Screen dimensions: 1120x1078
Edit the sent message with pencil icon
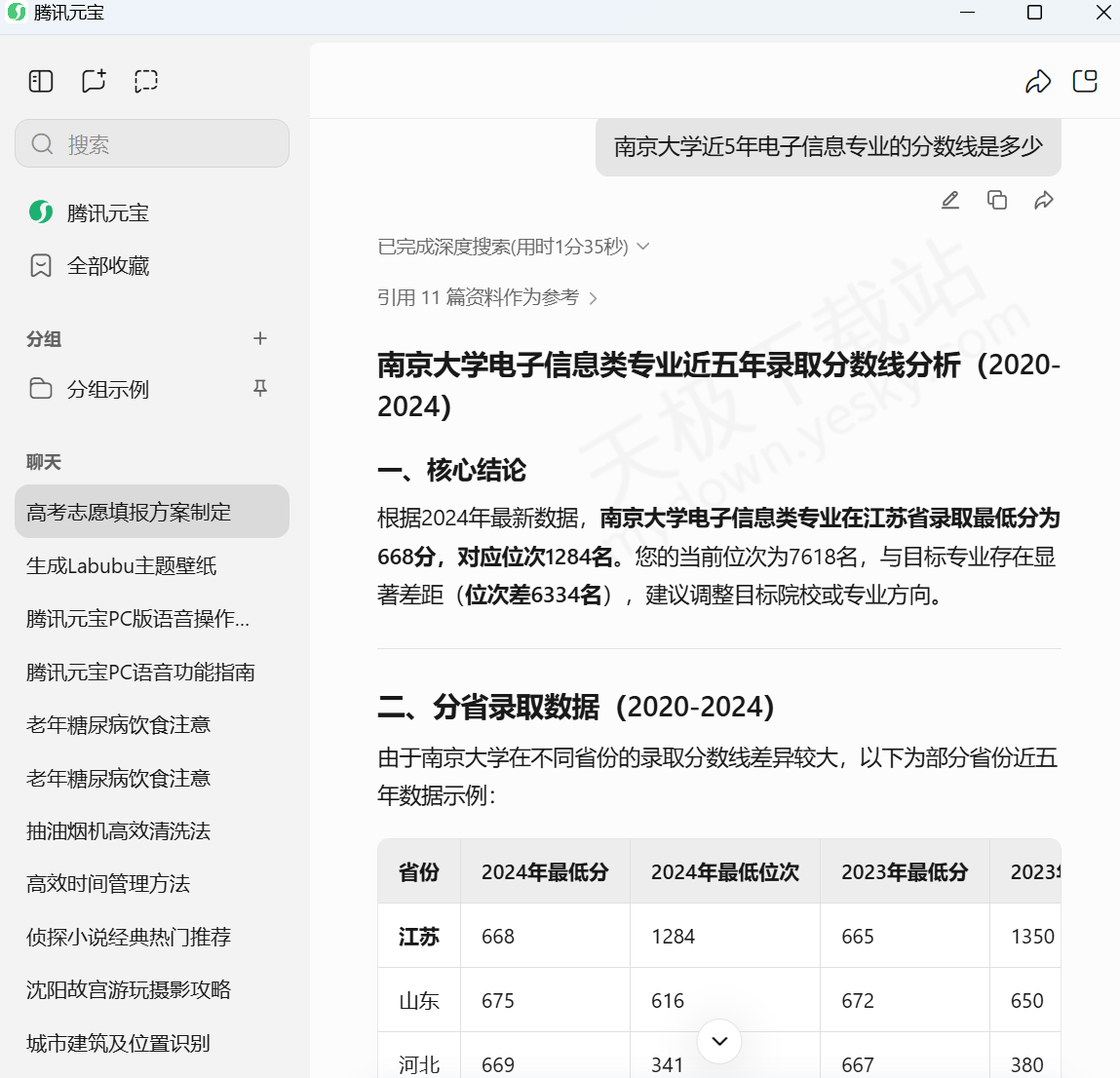(950, 201)
